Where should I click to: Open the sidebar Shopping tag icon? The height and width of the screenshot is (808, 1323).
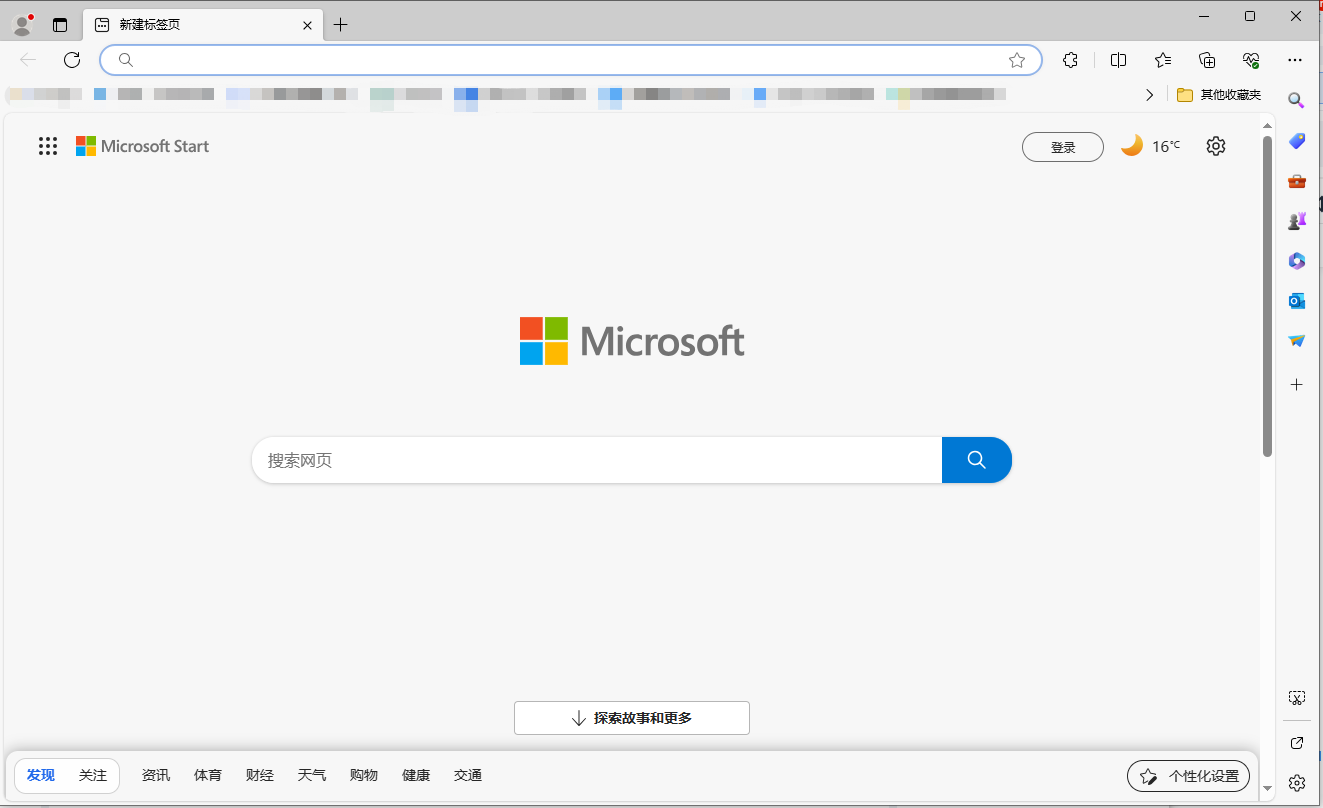click(1296, 141)
